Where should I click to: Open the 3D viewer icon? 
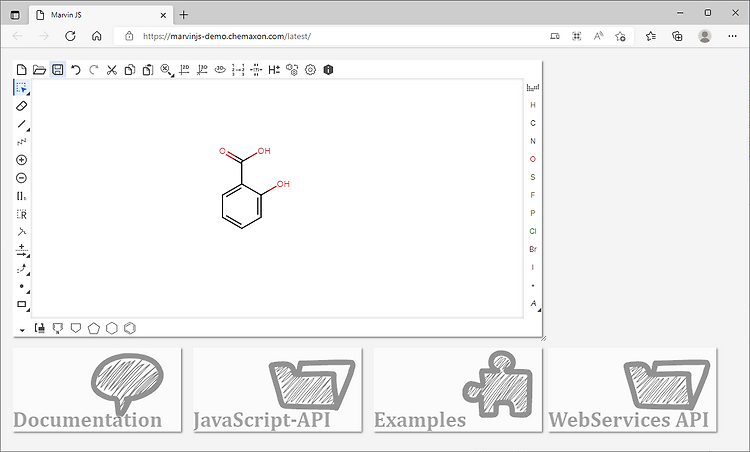(220, 70)
